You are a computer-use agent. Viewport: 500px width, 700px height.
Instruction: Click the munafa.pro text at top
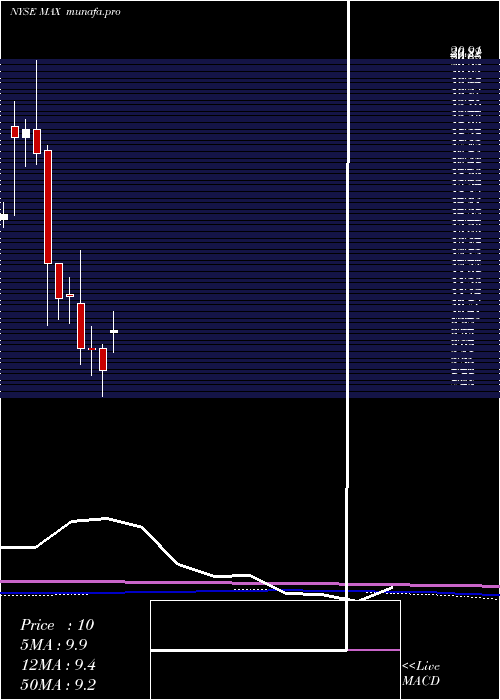[93, 12]
